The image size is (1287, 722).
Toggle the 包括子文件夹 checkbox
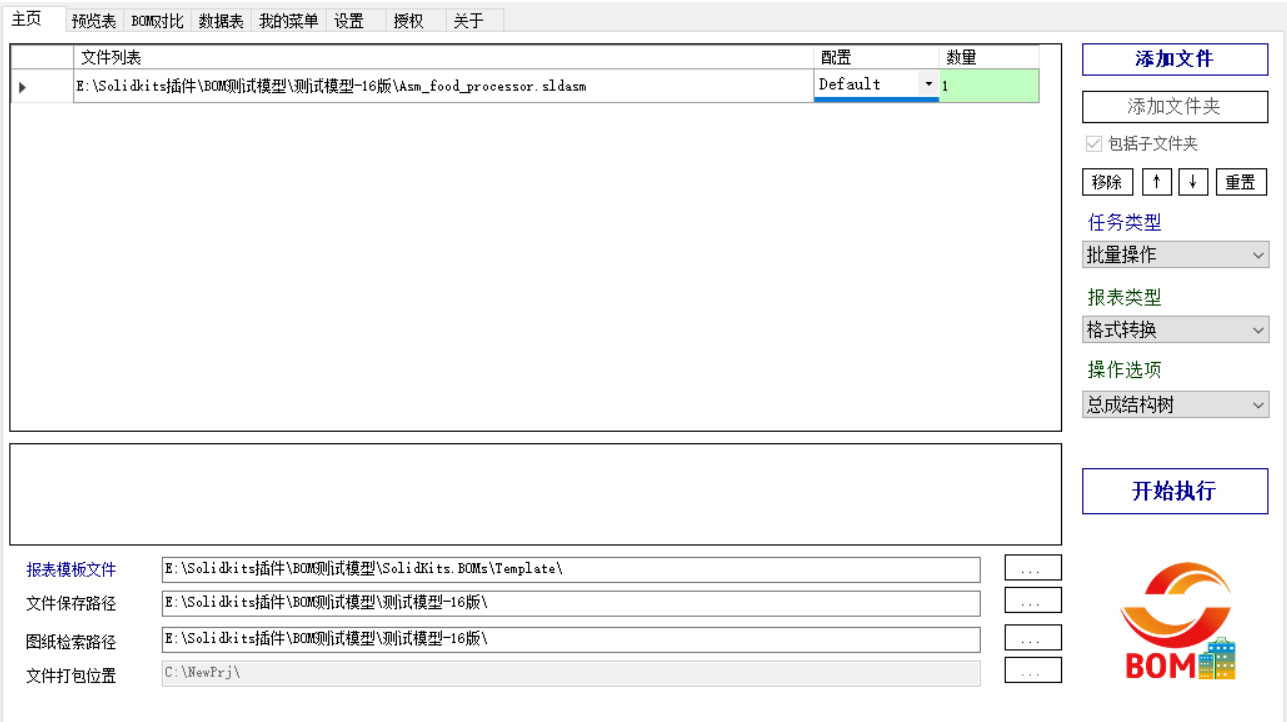(1093, 143)
